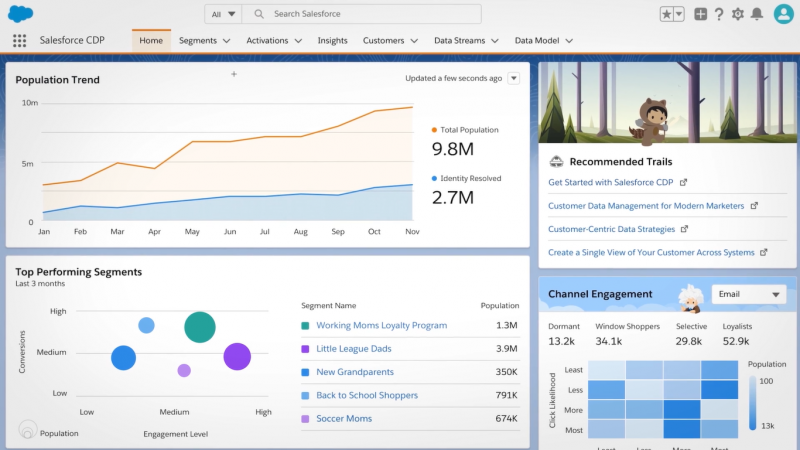Open Working Moms Loyalty Program segment
The height and width of the screenshot is (450, 800).
[381, 326]
